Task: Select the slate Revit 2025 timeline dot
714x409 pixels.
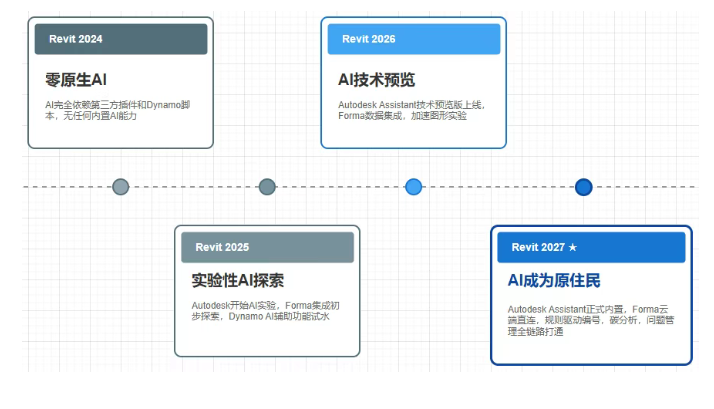Action: 267,187
